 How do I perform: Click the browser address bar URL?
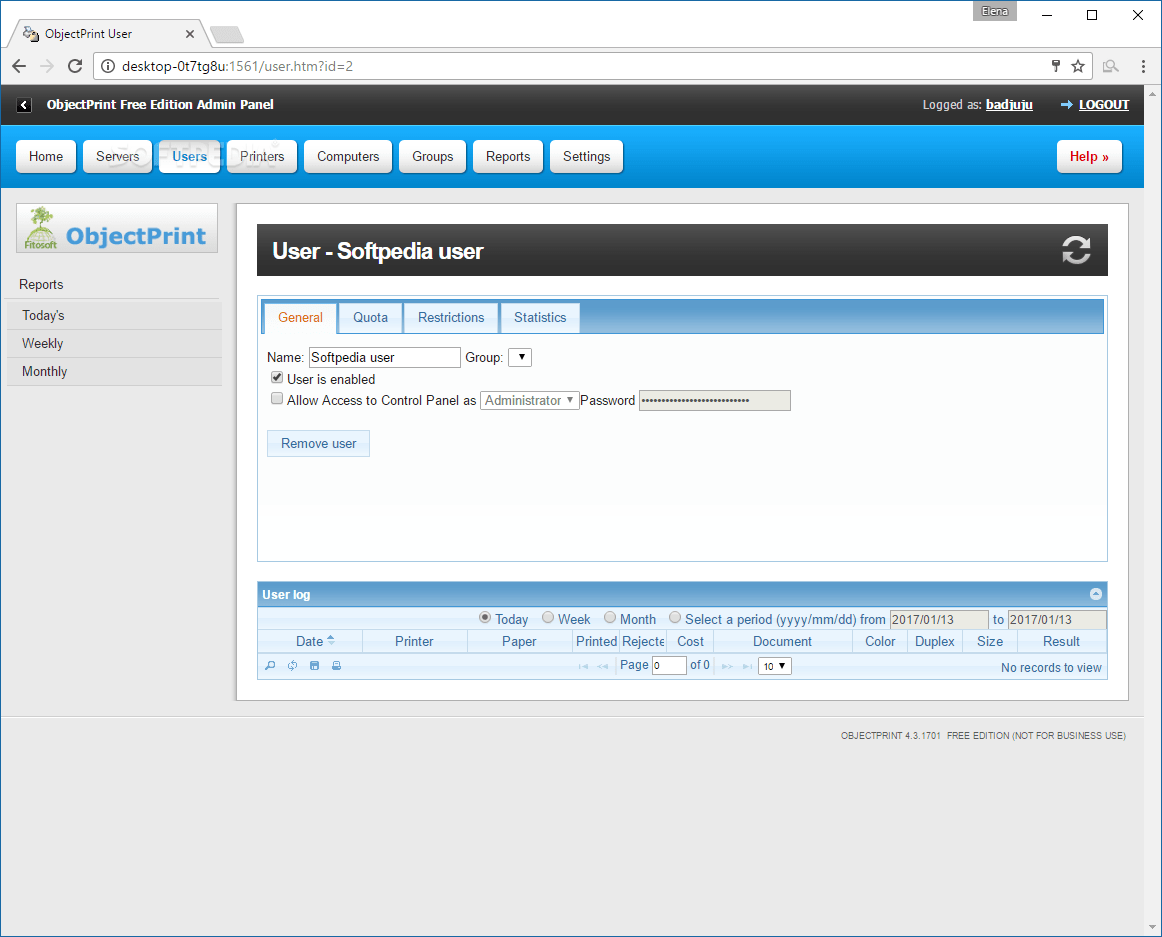click(x=237, y=66)
